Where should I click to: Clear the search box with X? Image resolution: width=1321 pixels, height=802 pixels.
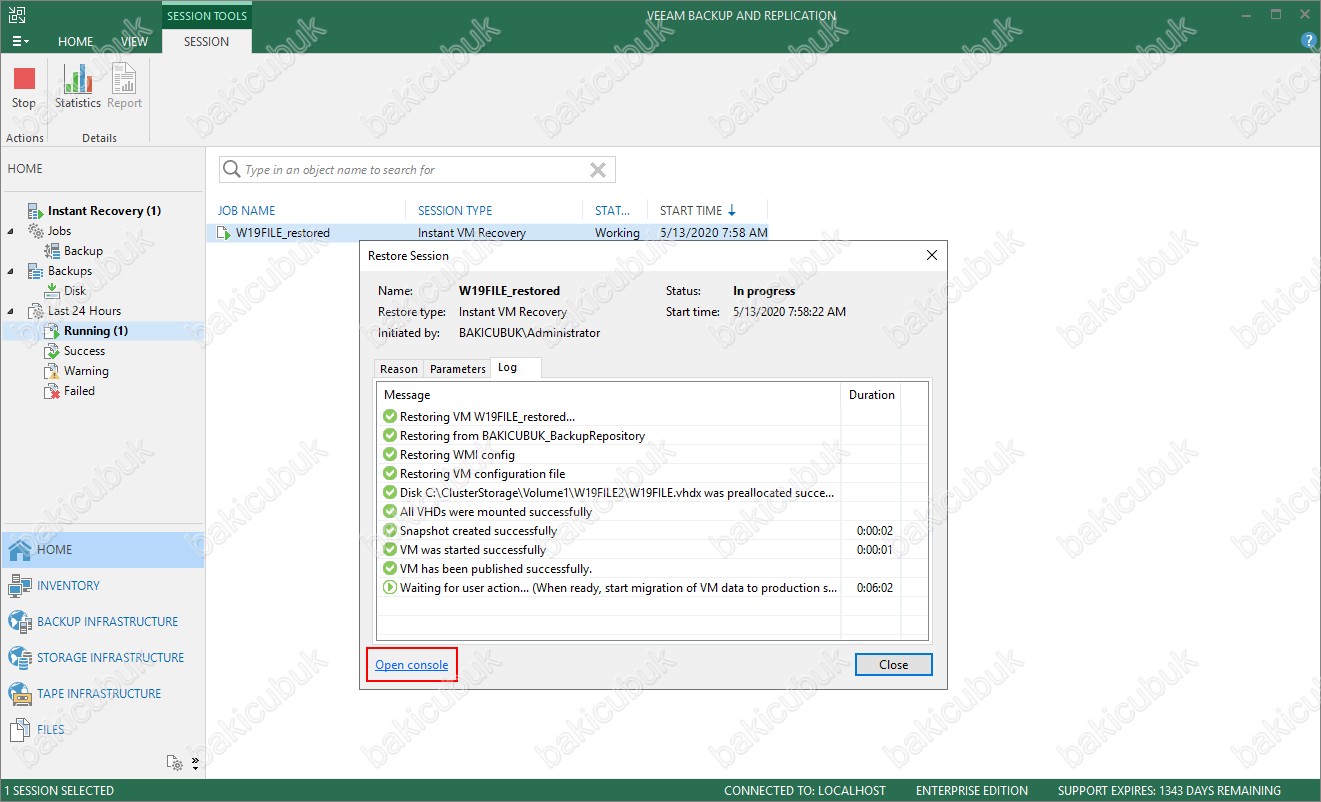click(x=598, y=170)
